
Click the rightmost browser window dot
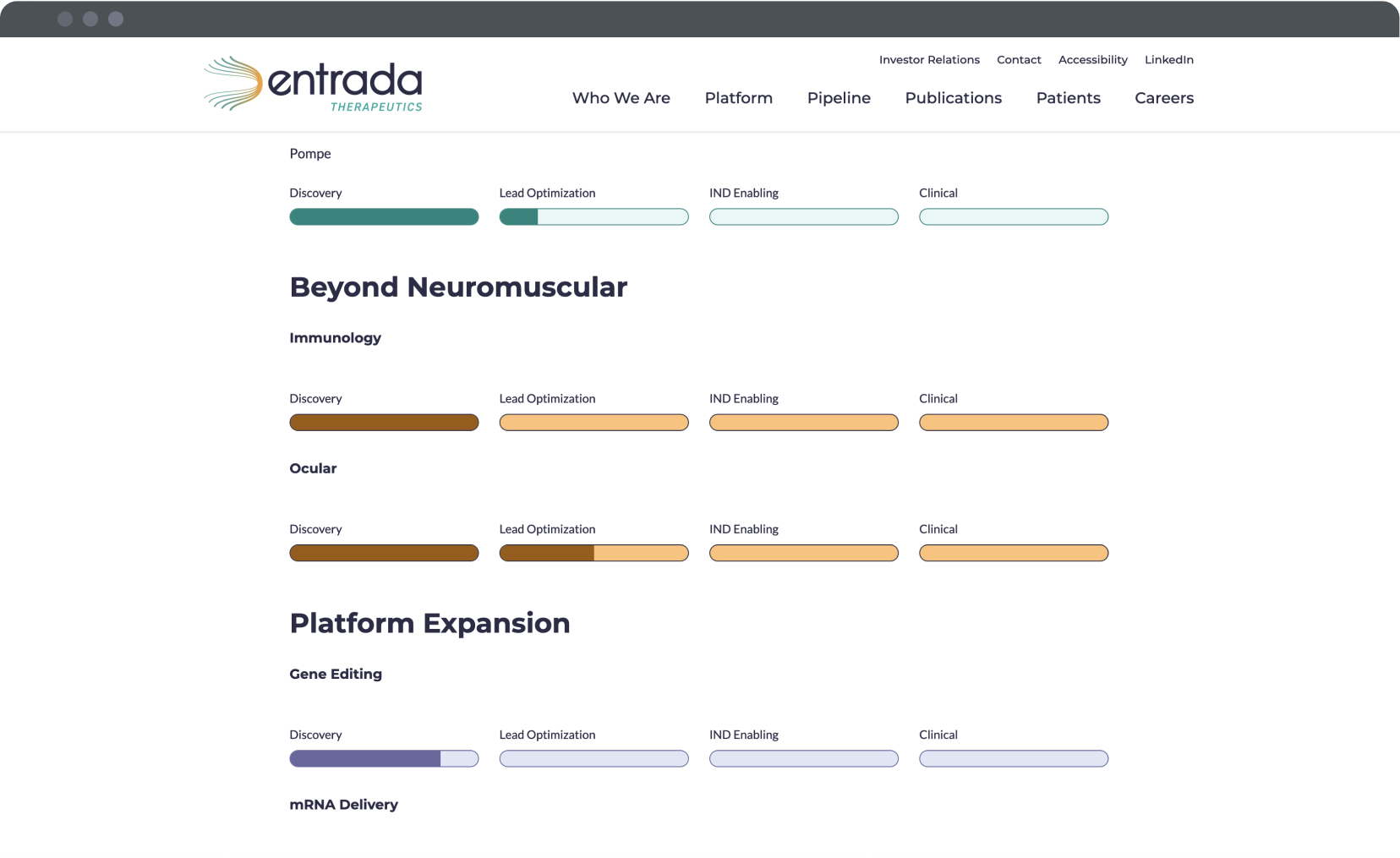click(114, 18)
